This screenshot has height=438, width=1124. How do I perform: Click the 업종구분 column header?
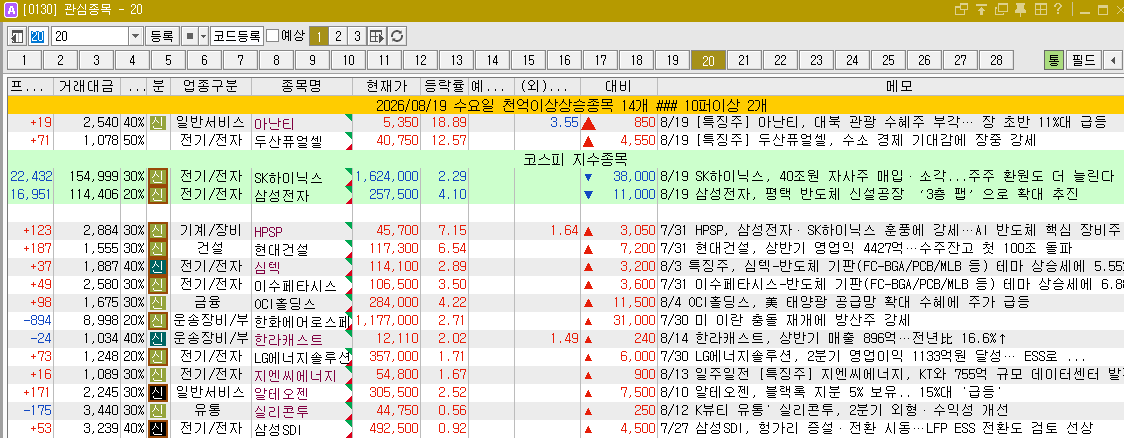(x=210, y=87)
